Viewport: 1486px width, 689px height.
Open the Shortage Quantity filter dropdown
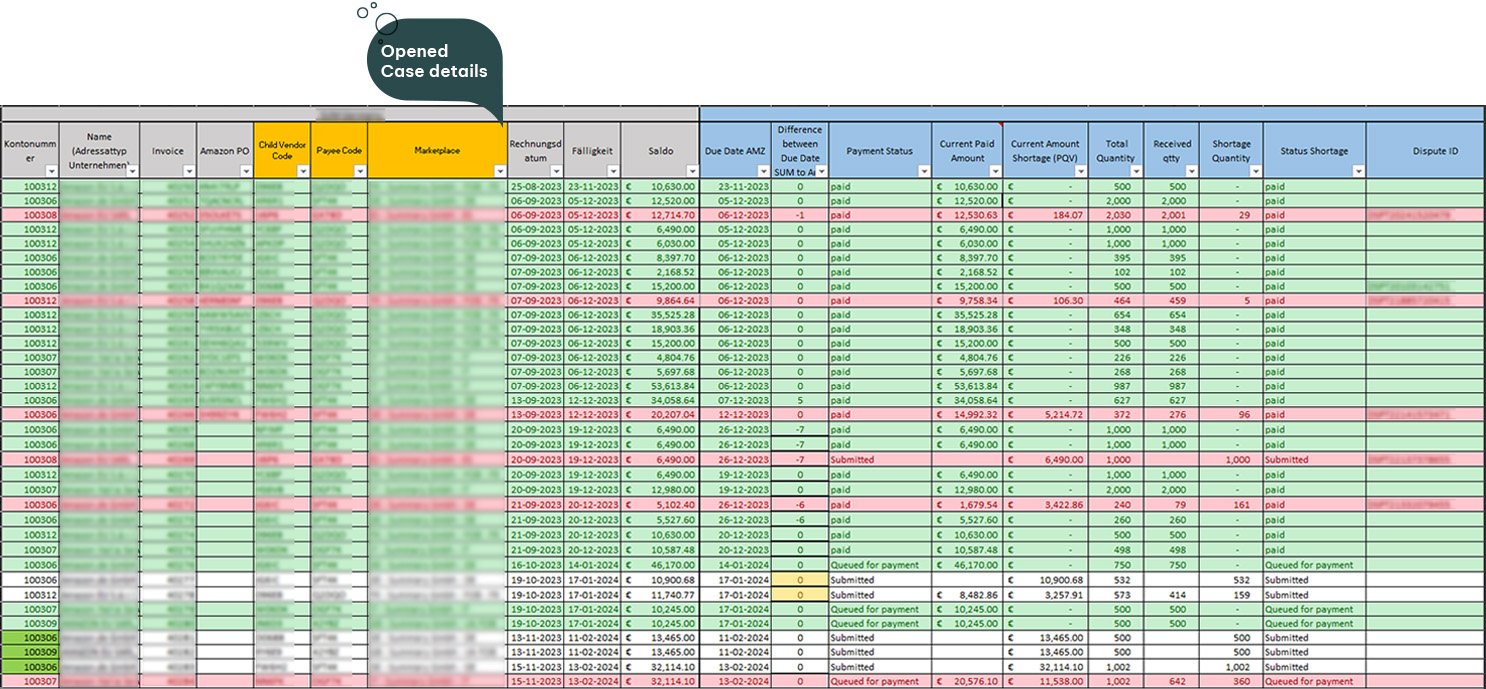click(x=1254, y=172)
